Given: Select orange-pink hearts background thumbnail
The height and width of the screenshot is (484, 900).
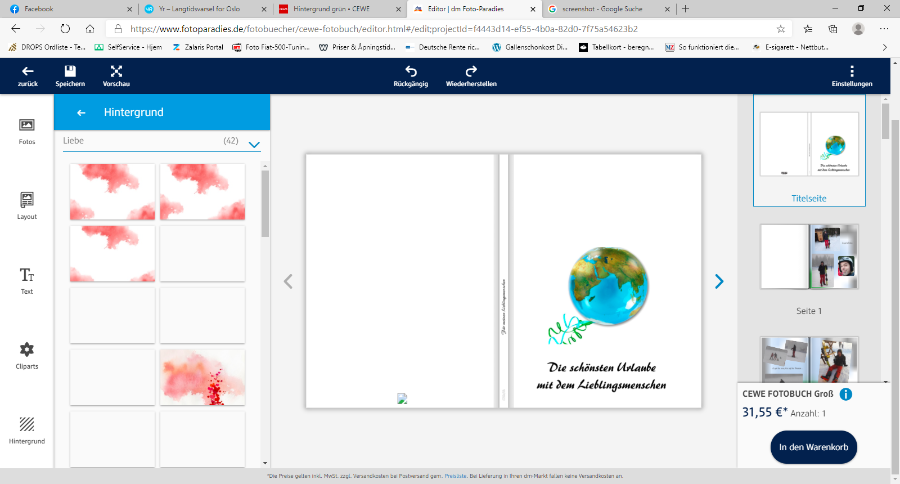Looking at the screenshot, I should [x=203, y=377].
